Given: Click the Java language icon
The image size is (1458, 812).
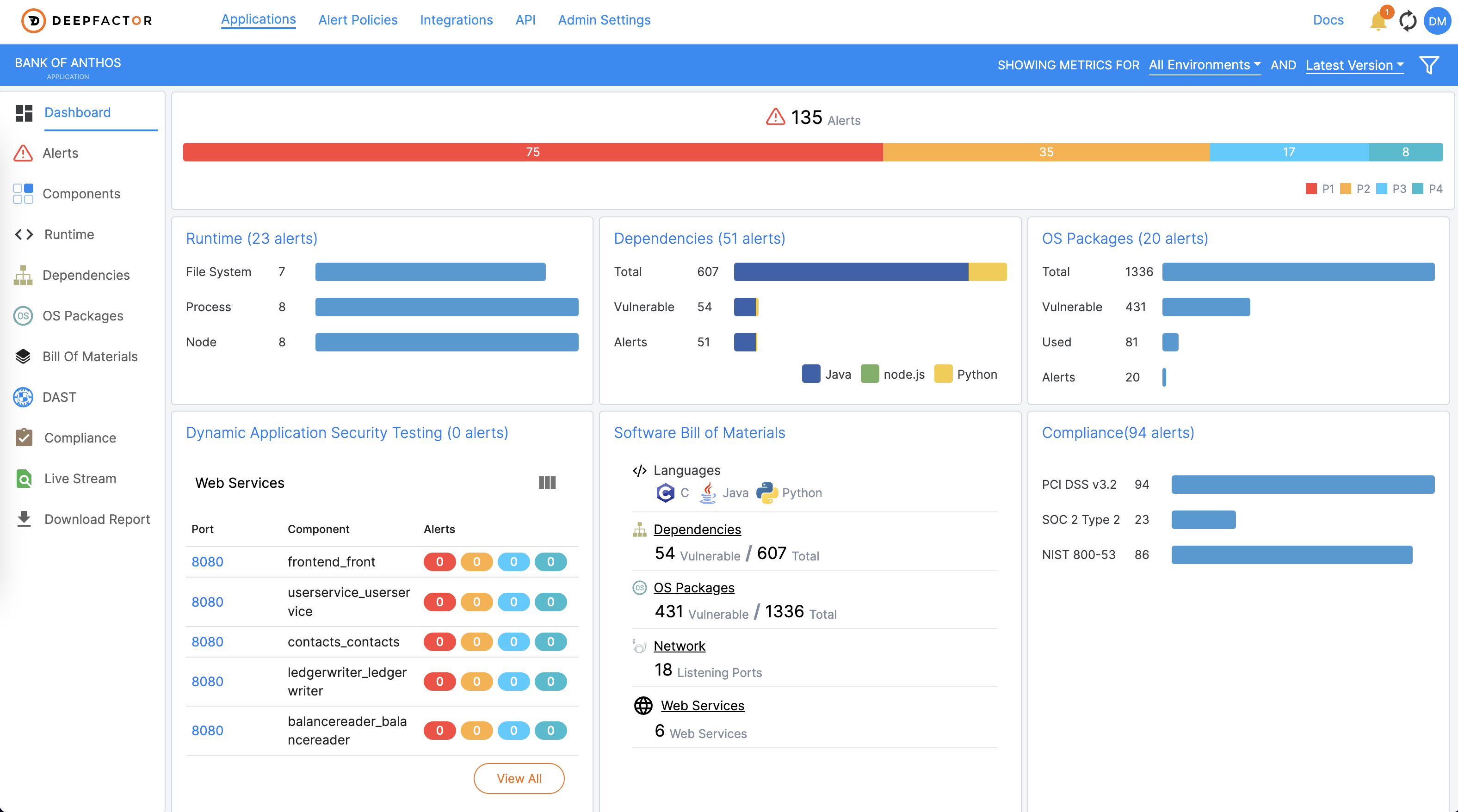Looking at the screenshot, I should [x=708, y=492].
